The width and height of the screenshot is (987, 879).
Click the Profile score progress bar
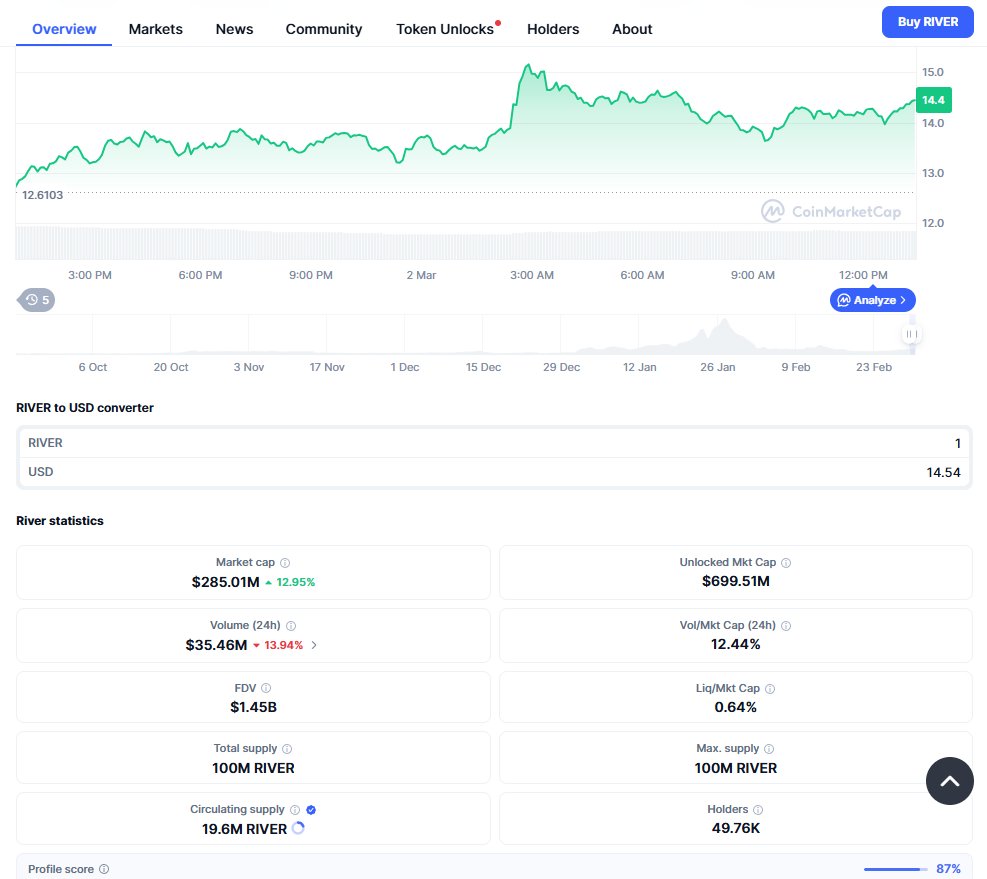coord(895,869)
